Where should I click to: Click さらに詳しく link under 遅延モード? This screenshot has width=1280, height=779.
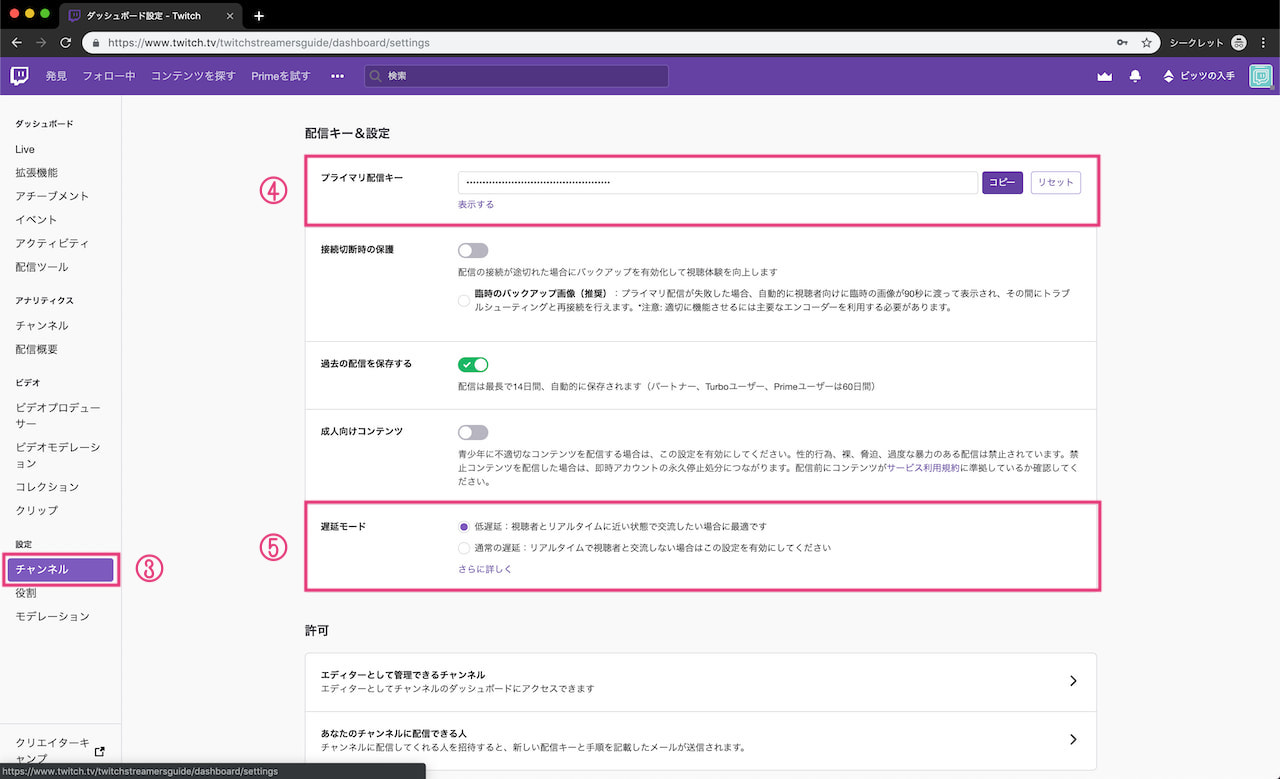(x=485, y=569)
